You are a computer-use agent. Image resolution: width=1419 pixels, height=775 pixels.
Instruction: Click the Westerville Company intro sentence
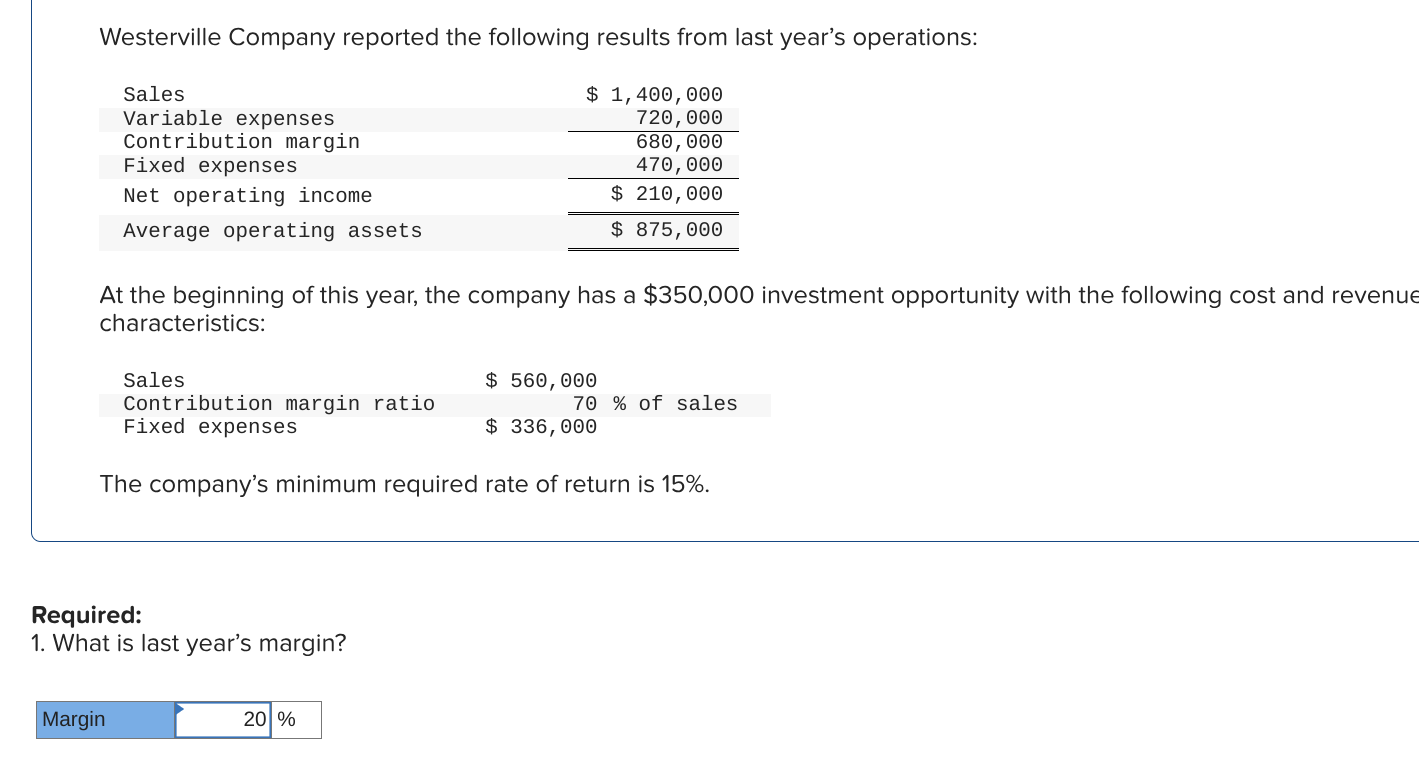(538, 38)
